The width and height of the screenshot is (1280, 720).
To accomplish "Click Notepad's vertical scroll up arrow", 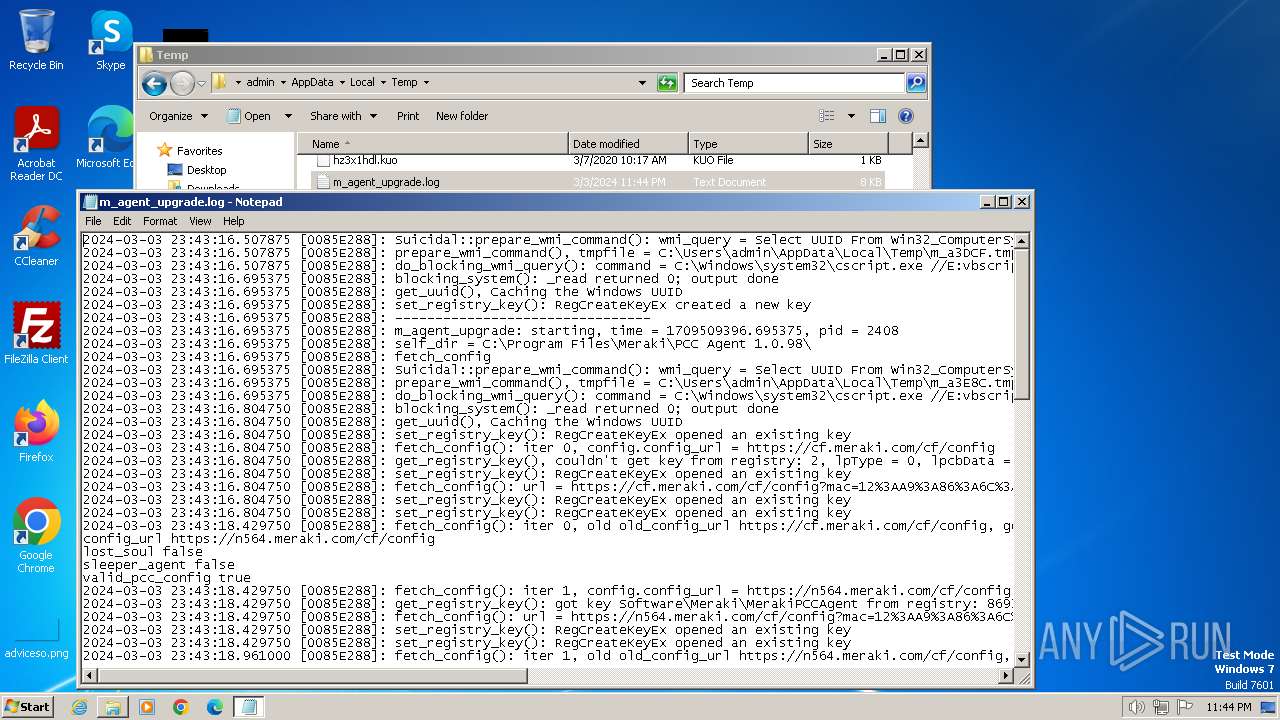I will [1022, 241].
